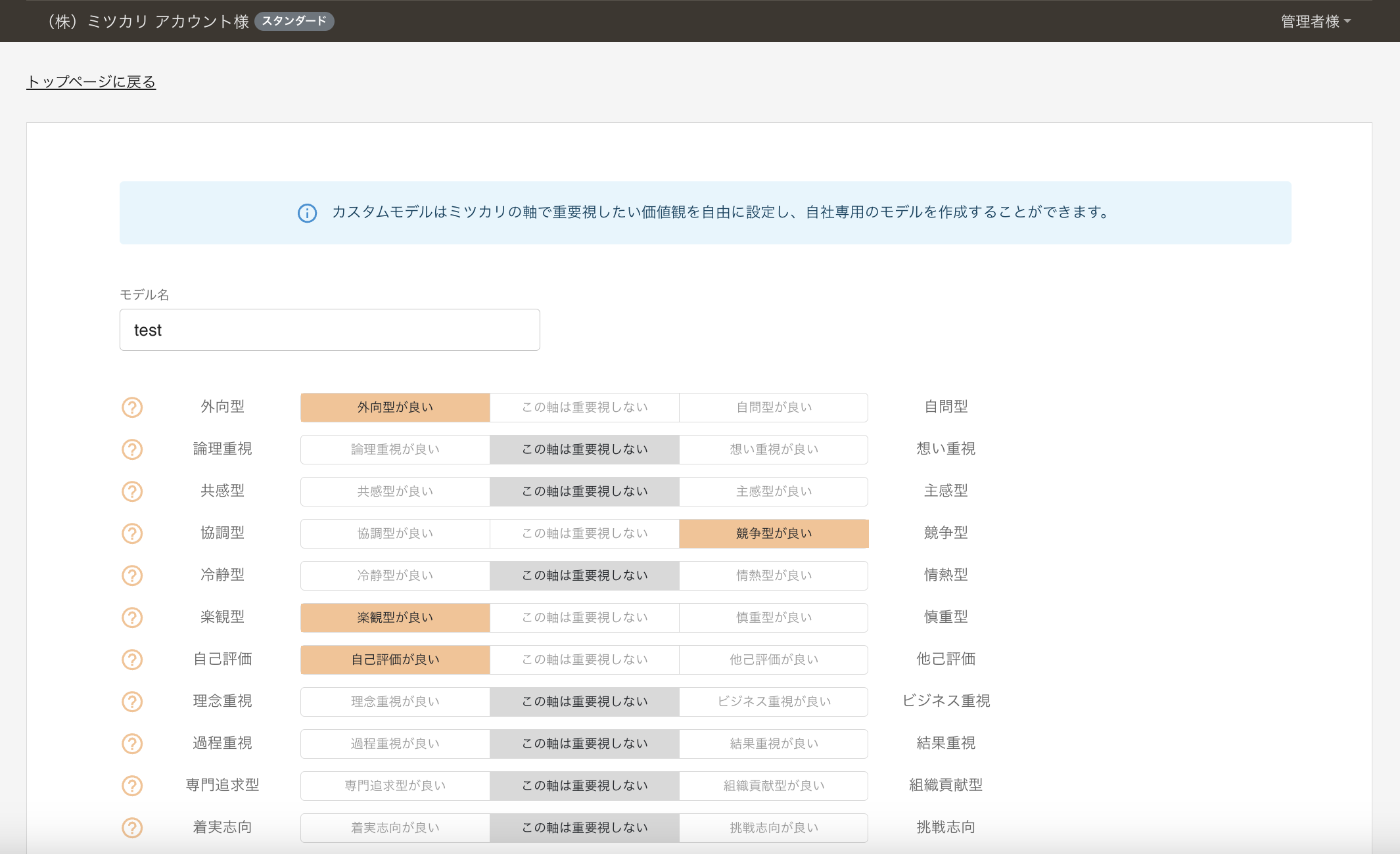Open help icon next to 共感型
The image size is (1400, 854).
(x=132, y=491)
